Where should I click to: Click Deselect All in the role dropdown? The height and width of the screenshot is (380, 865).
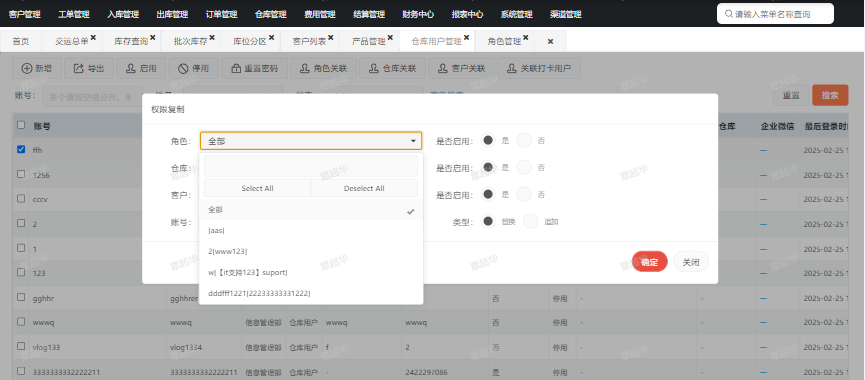(364, 188)
